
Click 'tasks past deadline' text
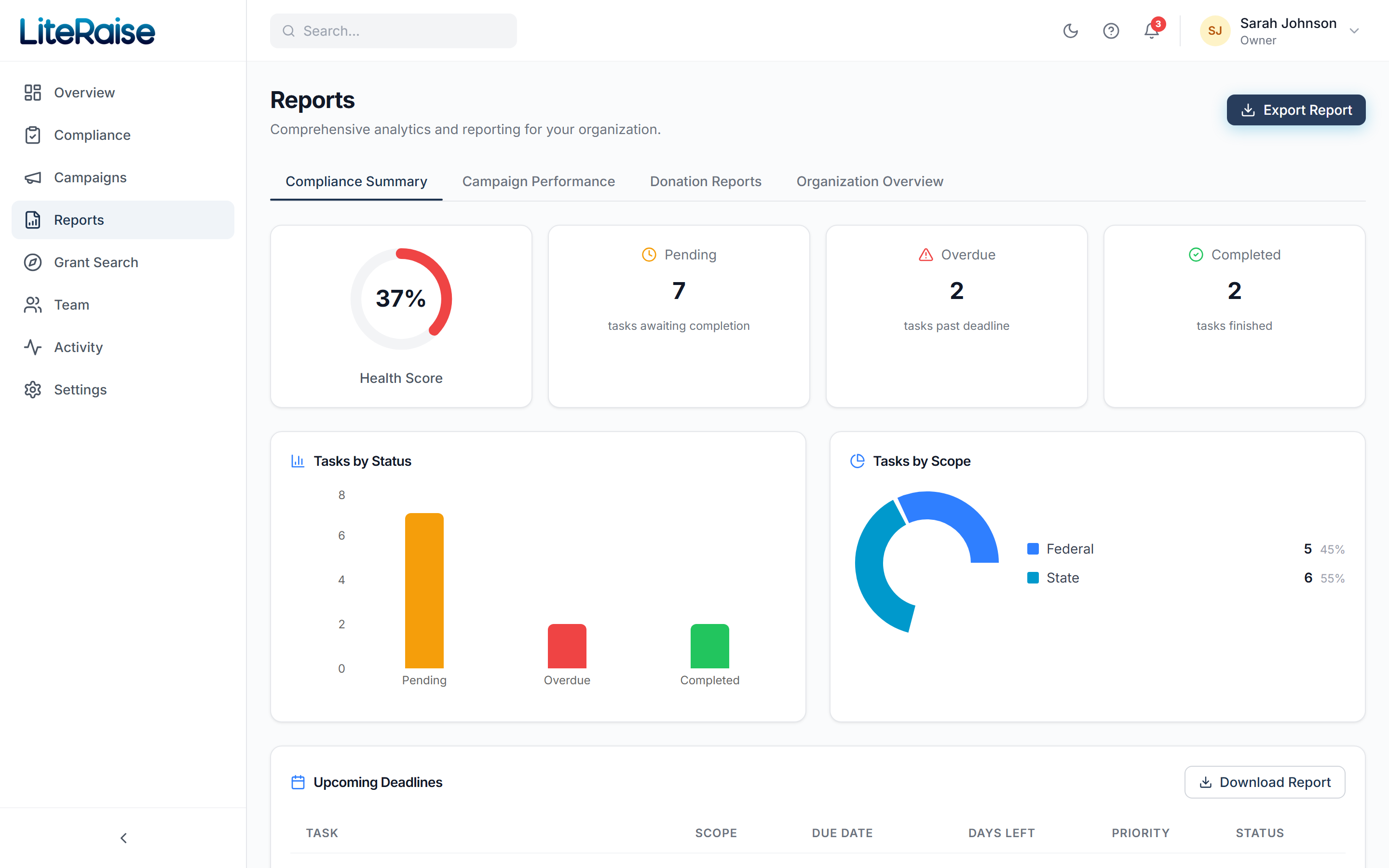click(956, 325)
